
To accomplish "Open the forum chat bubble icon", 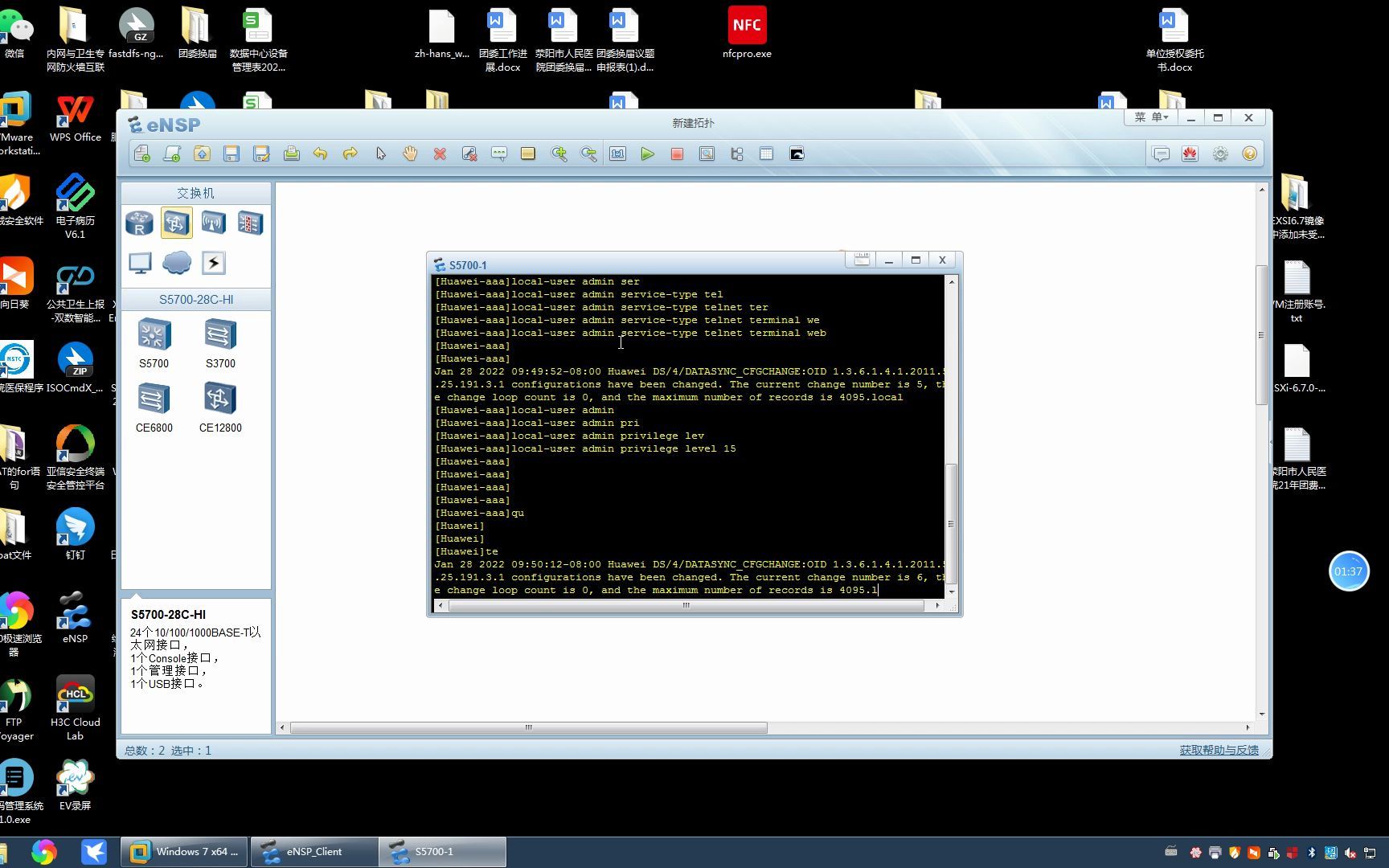I will pyautogui.click(x=1161, y=154).
